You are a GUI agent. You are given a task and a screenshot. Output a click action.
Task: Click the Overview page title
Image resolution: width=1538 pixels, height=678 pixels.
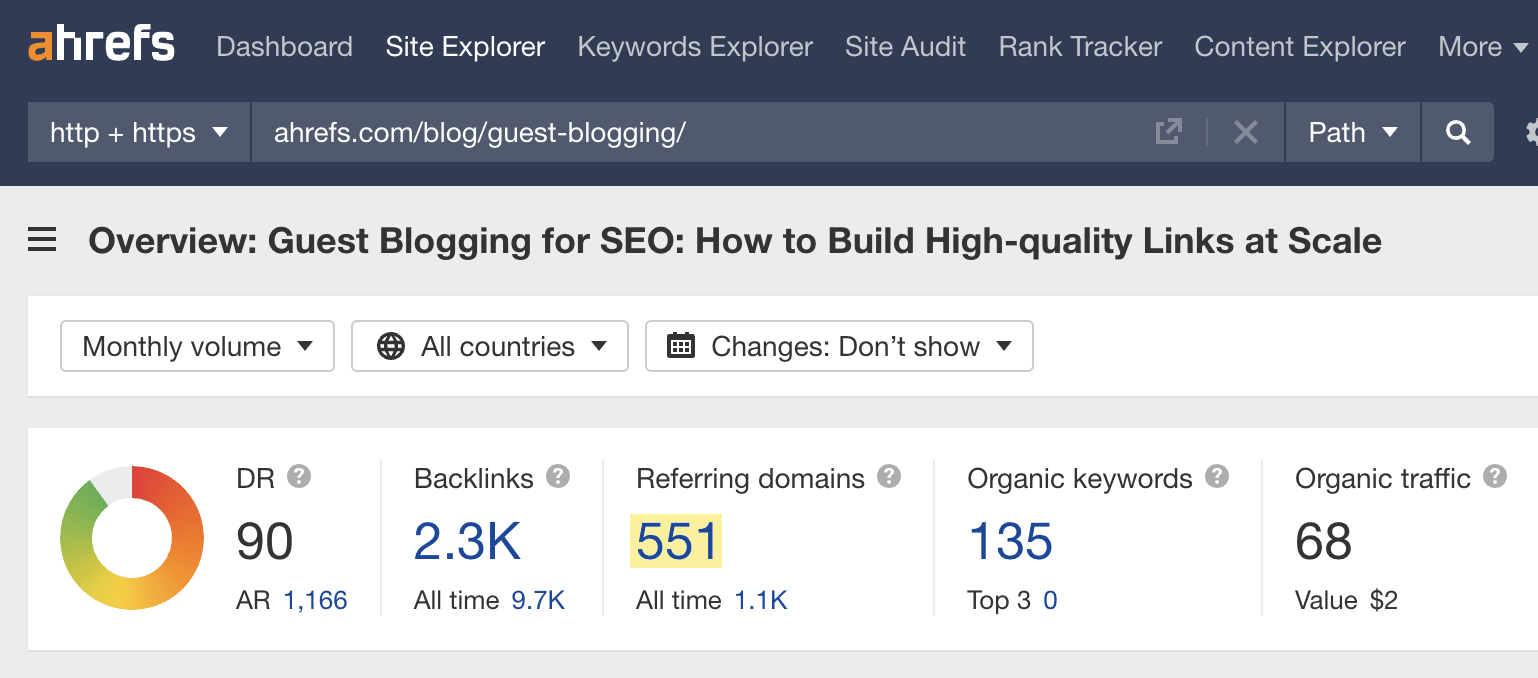tap(735, 241)
